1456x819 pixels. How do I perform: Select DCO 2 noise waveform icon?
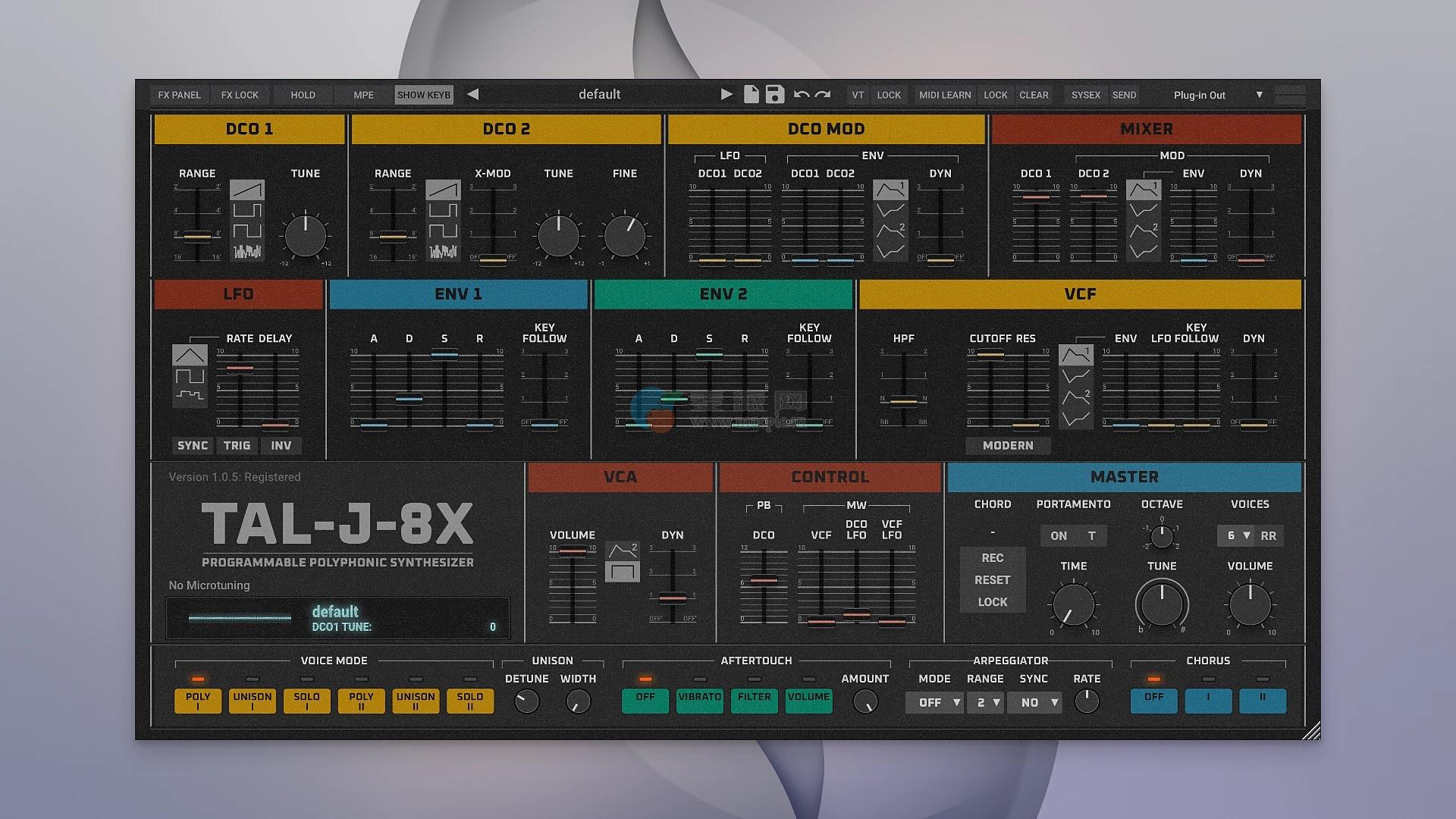[x=443, y=251]
